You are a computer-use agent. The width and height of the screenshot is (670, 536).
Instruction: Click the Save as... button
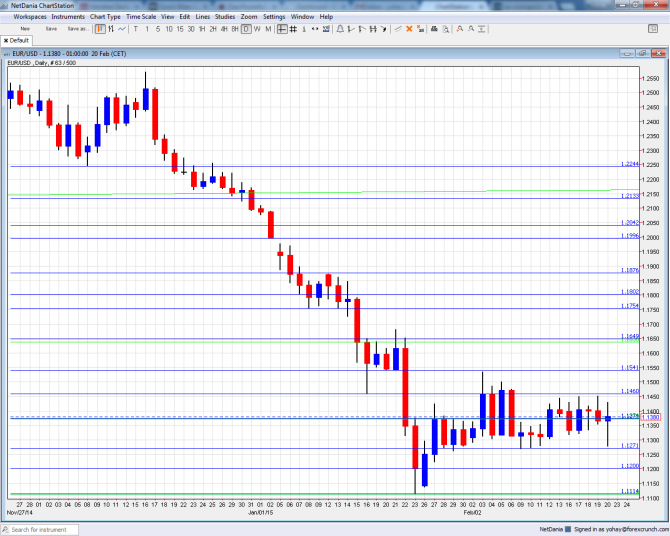click(x=78, y=29)
